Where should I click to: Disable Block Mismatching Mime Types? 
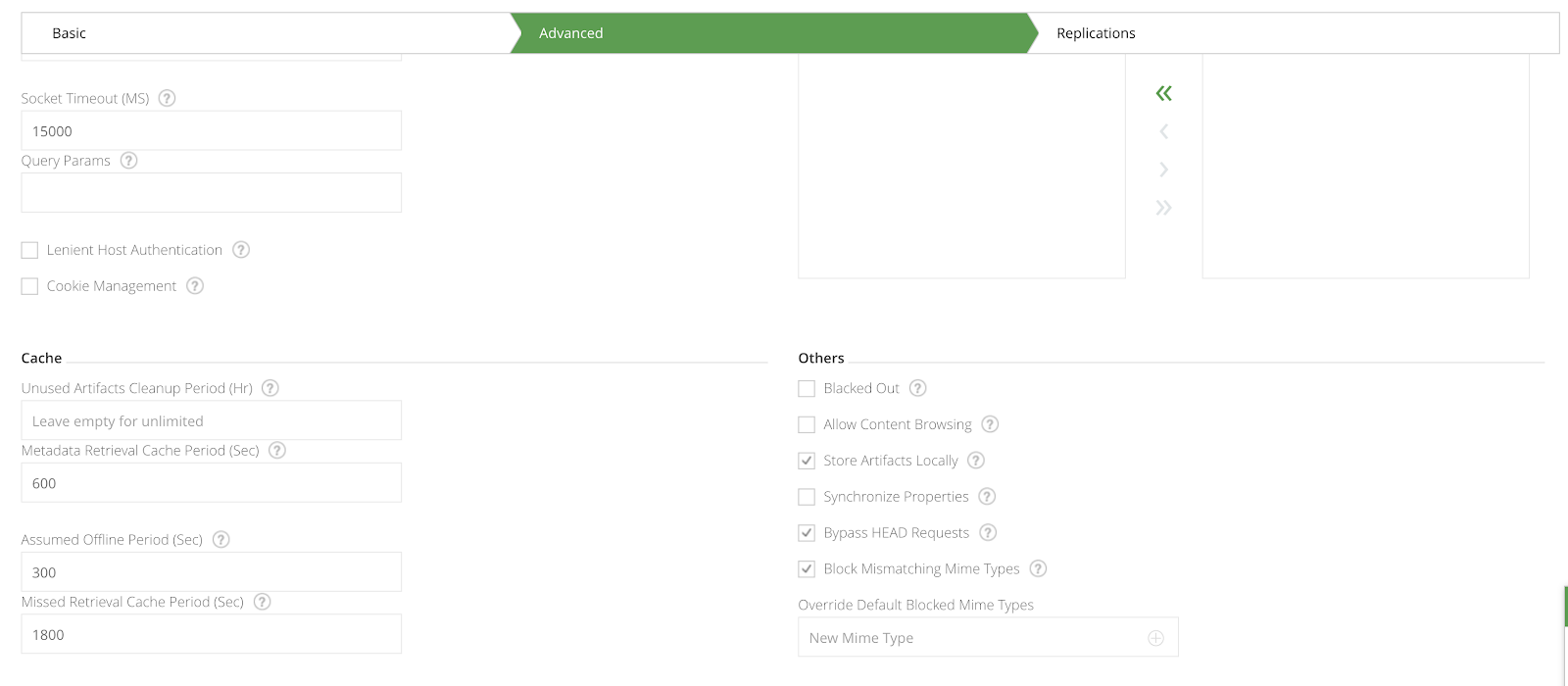807,569
